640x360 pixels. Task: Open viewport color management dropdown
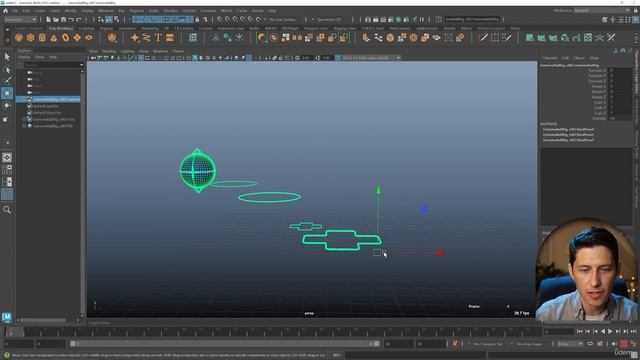(x=371, y=58)
